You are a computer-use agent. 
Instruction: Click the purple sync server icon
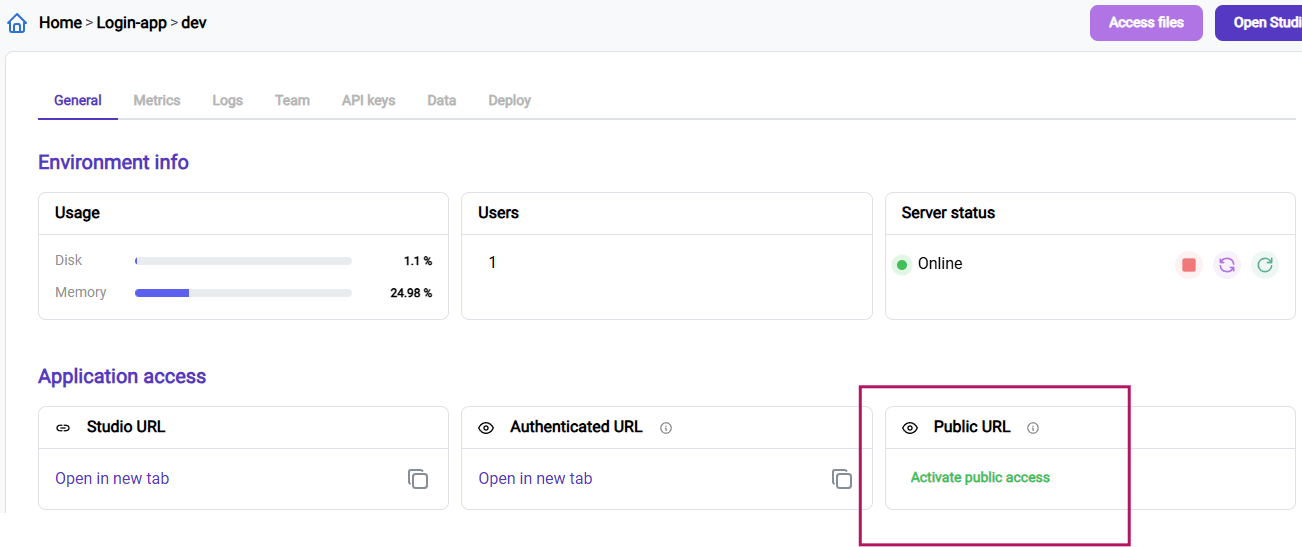[1227, 265]
